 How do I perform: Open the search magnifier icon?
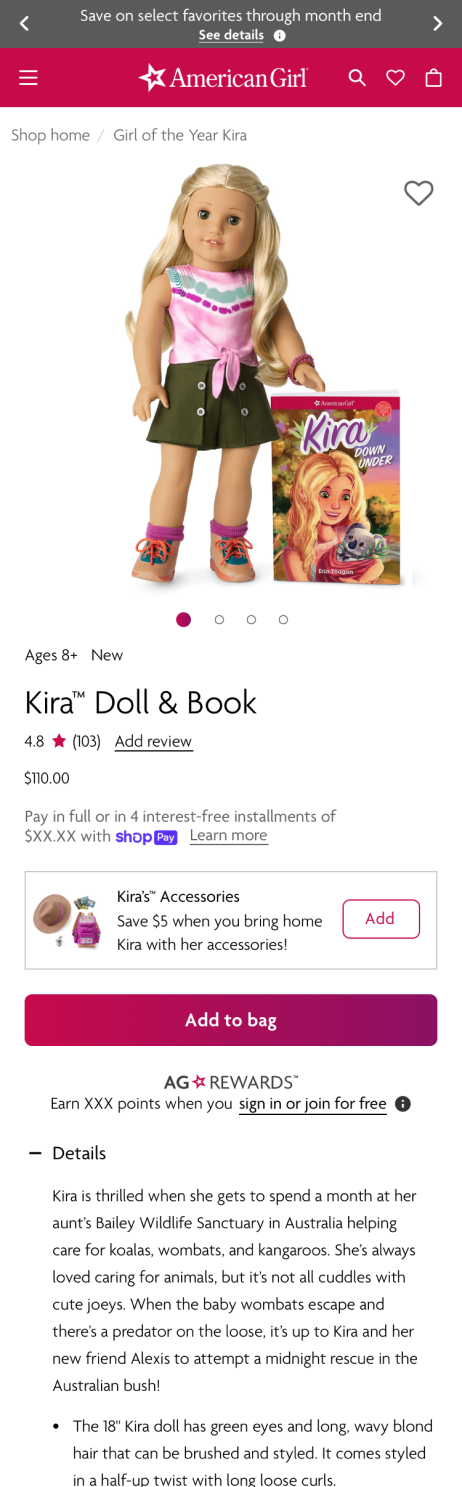[x=357, y=78]
